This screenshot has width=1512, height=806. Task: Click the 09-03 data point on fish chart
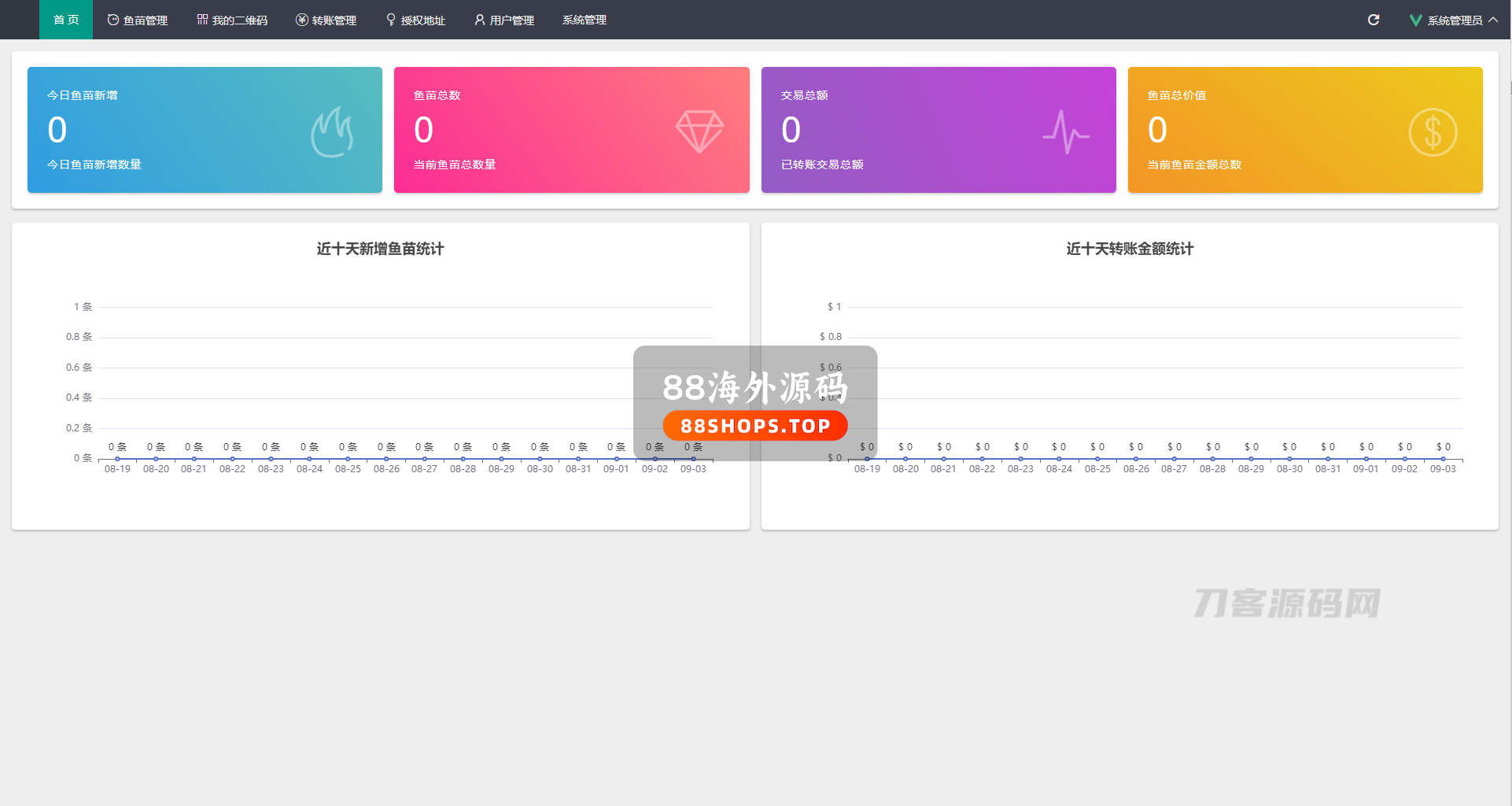693,459
